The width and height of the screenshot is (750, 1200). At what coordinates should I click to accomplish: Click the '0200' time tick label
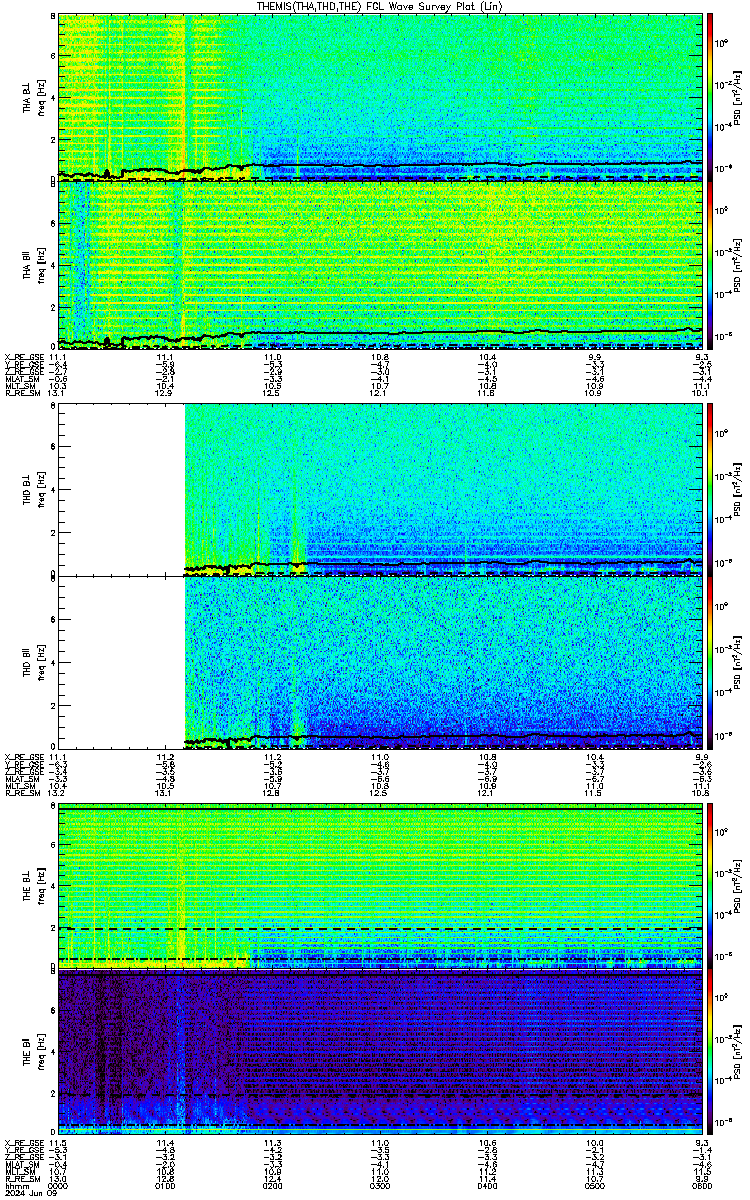click(x=272, y=1185)
